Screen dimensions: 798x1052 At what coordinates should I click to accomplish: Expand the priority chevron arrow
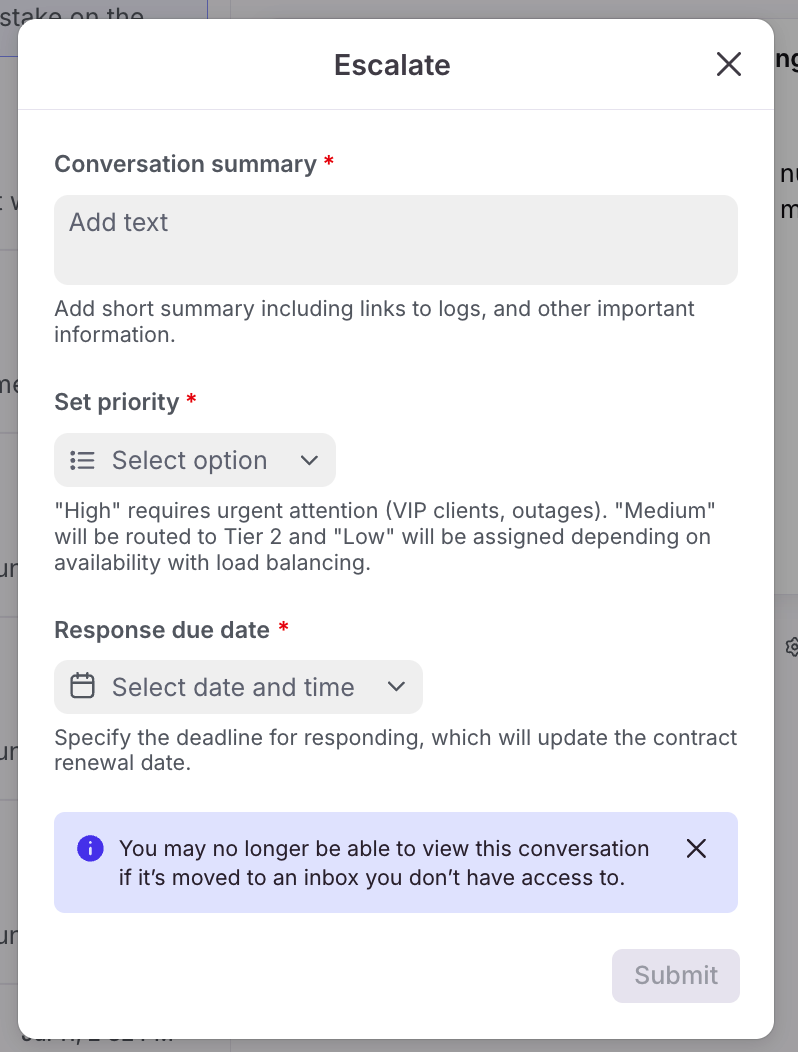(x=309, y=460)
